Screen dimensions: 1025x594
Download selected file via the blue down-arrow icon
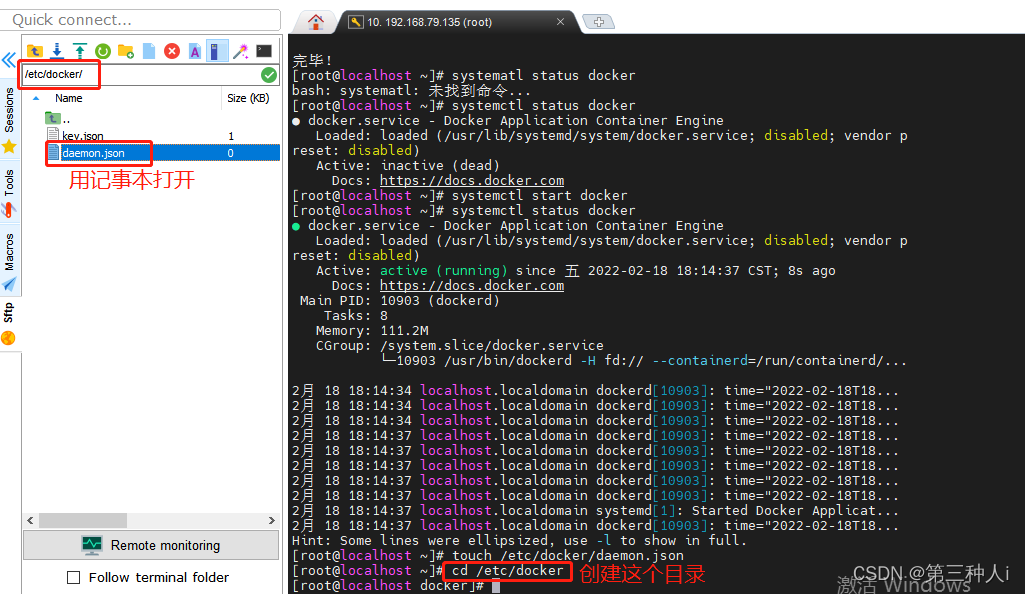coord(57,51)
